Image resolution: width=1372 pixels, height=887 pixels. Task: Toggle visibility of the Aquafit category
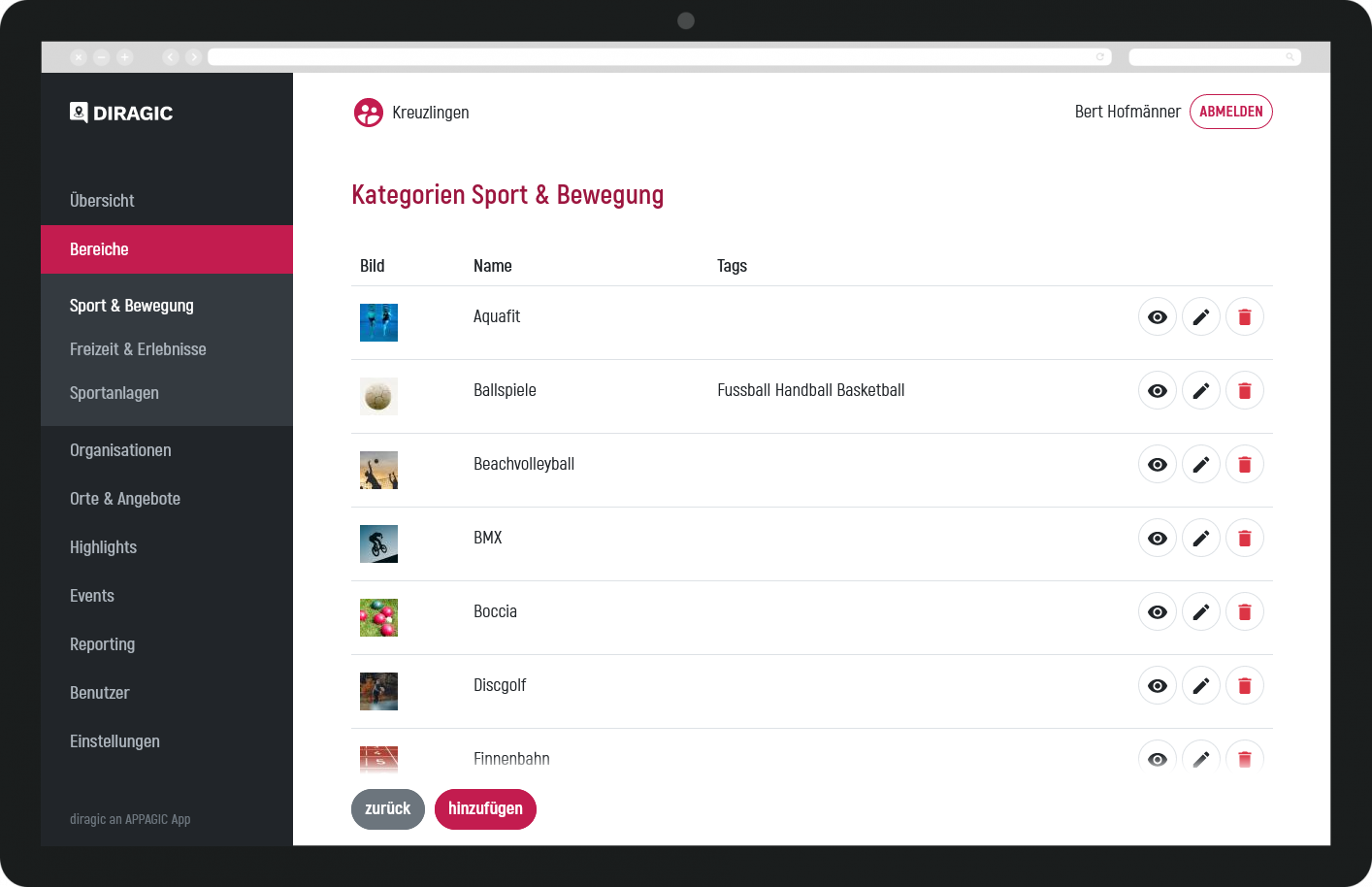tap(1157, 317)
